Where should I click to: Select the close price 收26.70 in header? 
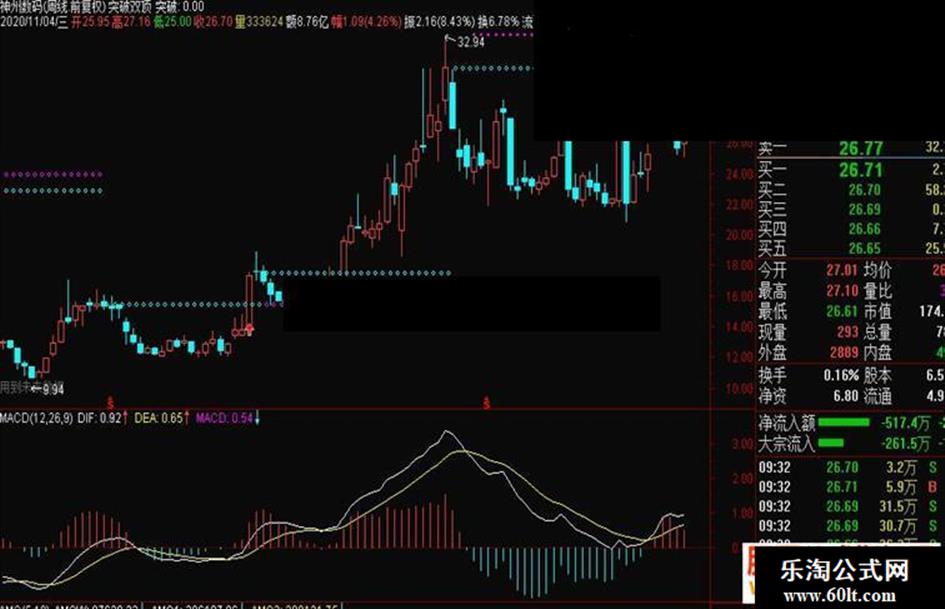point(213,22)
